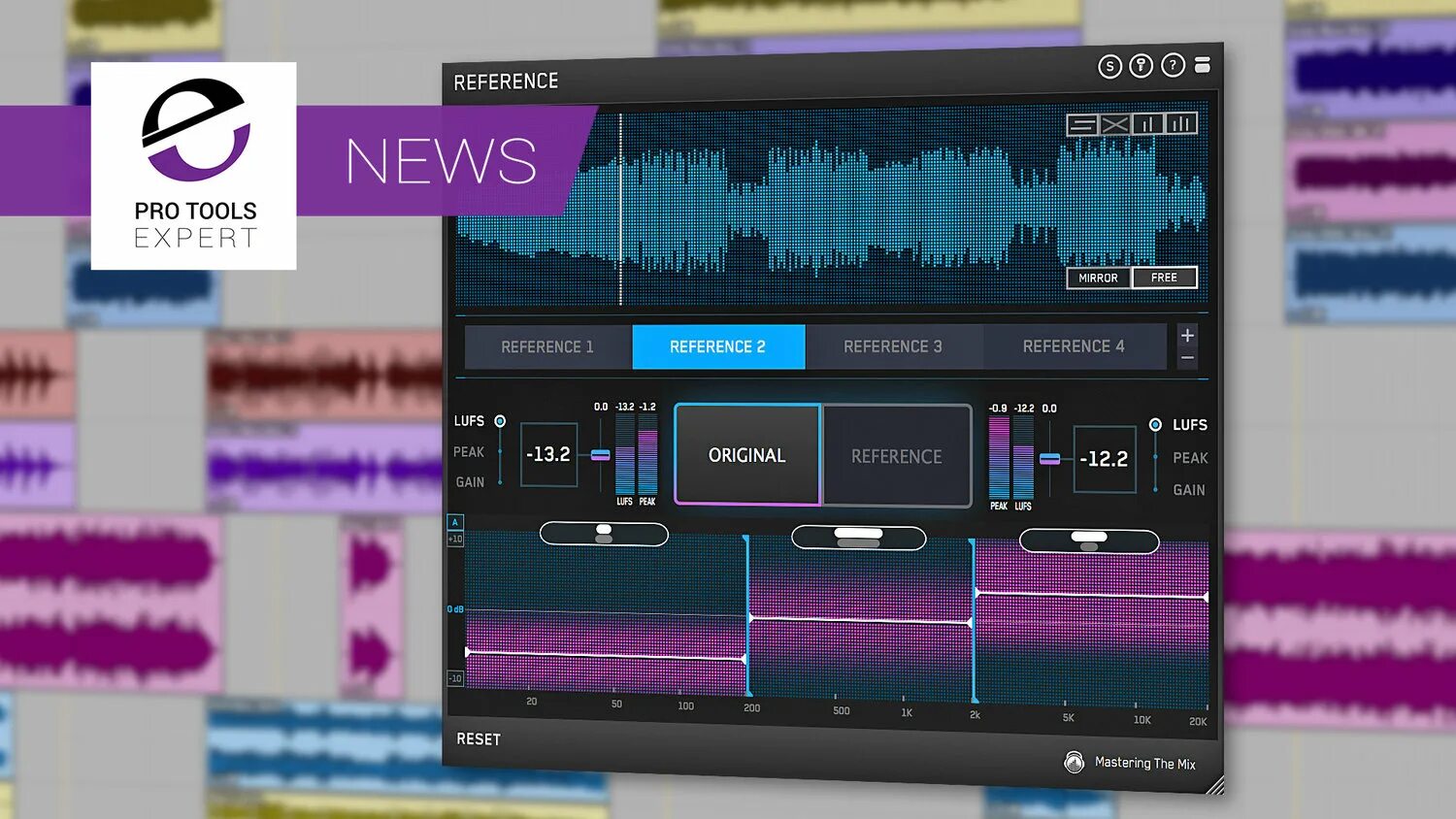1456x819 pixels.
Task: Click the -10 scale label
Action: click(455, 678)
